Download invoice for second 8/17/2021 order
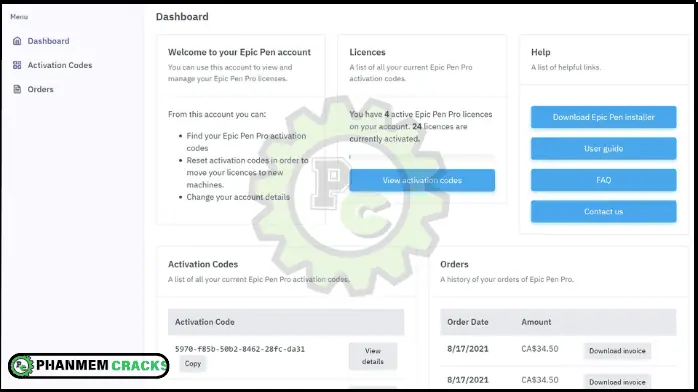Screen dimensions: 698x392 pyautogui.click(x=617, y=382)
